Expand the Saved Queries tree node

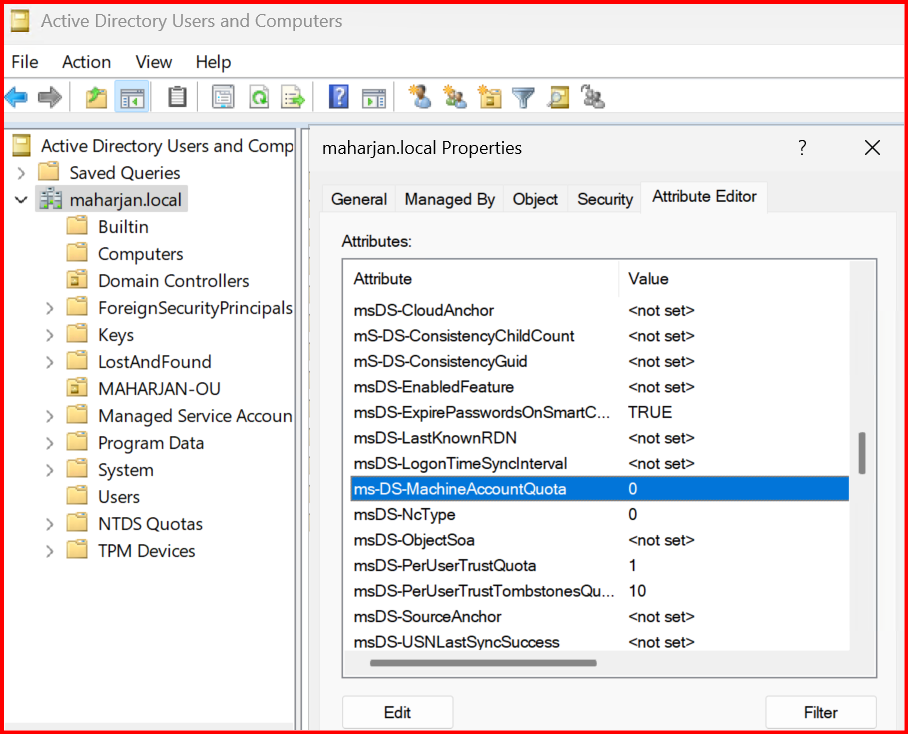click(x=22, y=173)
